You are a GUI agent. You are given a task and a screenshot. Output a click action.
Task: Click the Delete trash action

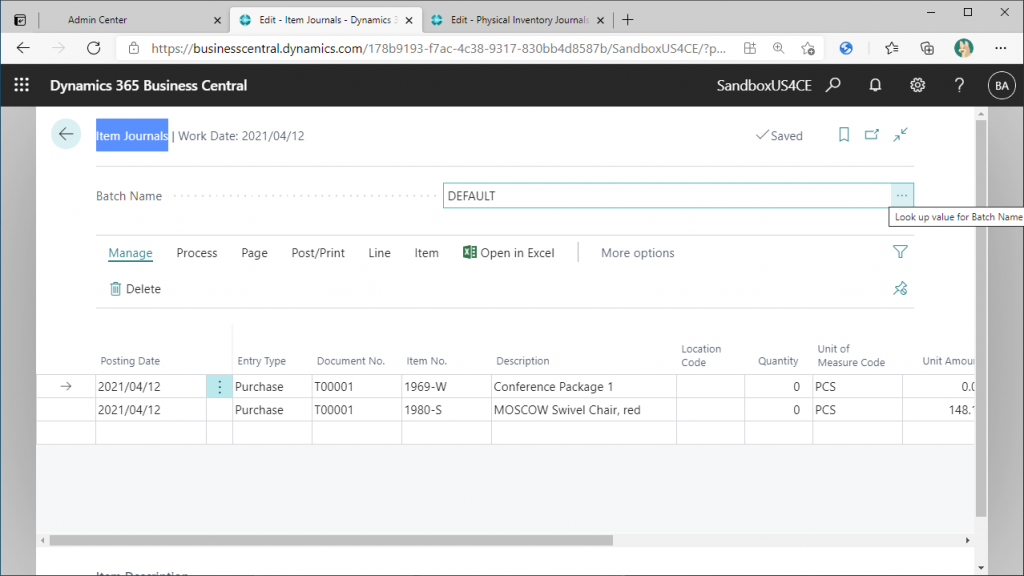pos(135,289)
